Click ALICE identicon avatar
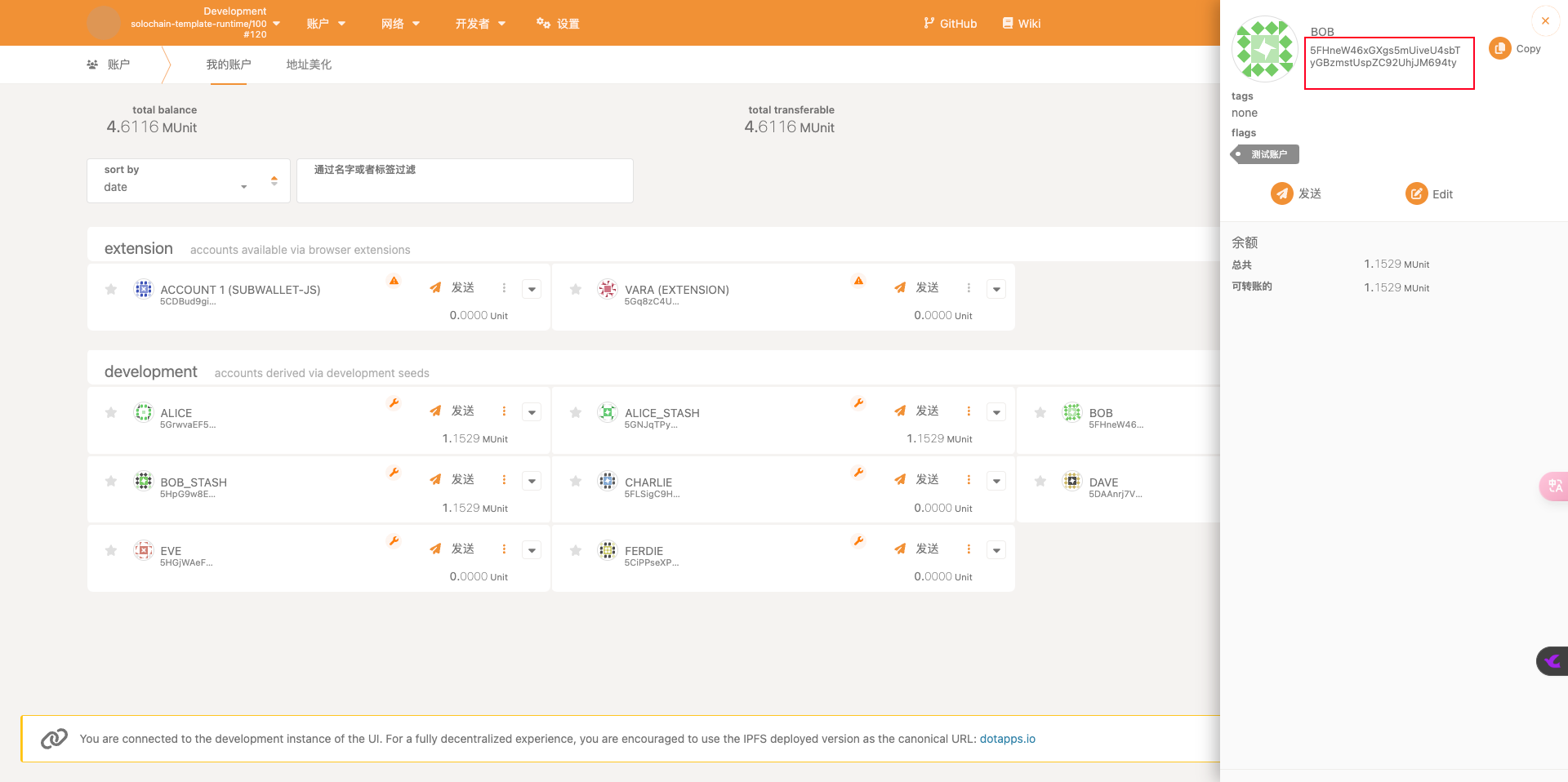 click(x=144, y=412)
